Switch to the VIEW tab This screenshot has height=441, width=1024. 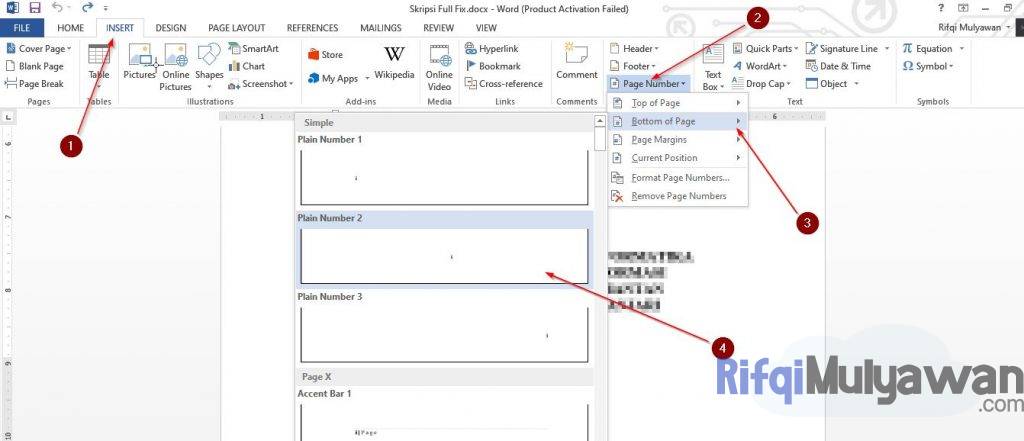pos(486,28)
